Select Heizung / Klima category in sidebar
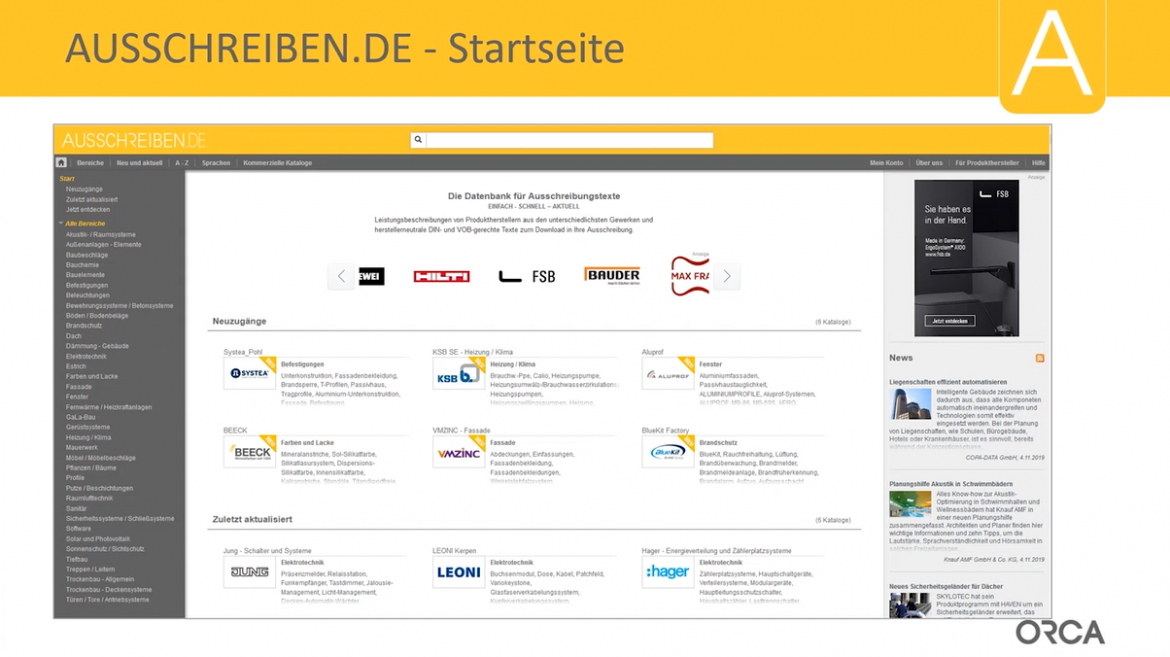Image resolution: width=1170 pixels, height=657 pixels. [88, 438]
